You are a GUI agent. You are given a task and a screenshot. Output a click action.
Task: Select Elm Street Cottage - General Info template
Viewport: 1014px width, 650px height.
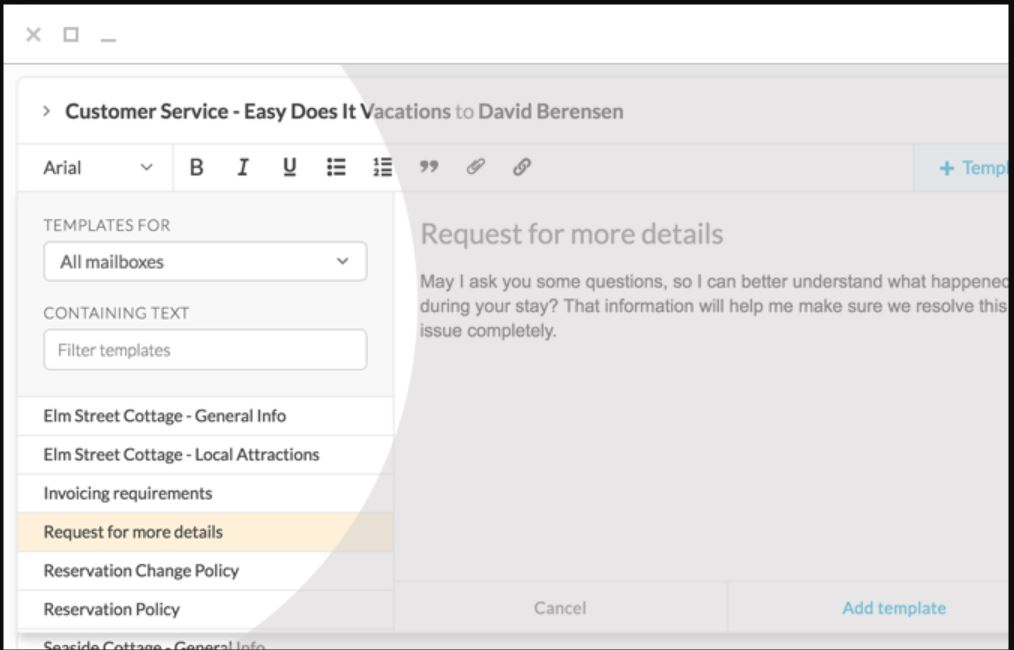click(x=206, y=416)
